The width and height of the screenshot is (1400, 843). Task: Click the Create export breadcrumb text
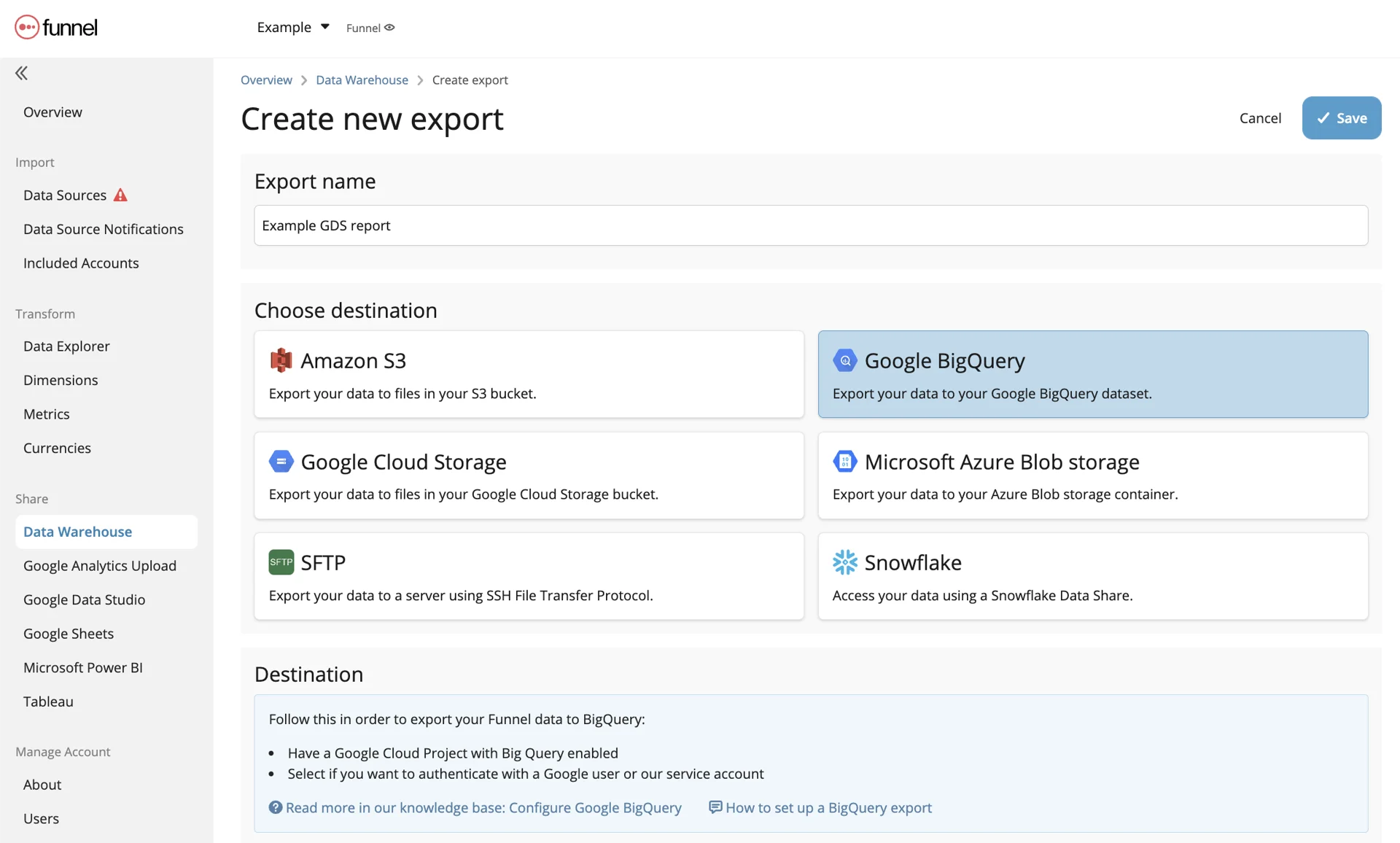pyautogui.click(x=470, y=80)
